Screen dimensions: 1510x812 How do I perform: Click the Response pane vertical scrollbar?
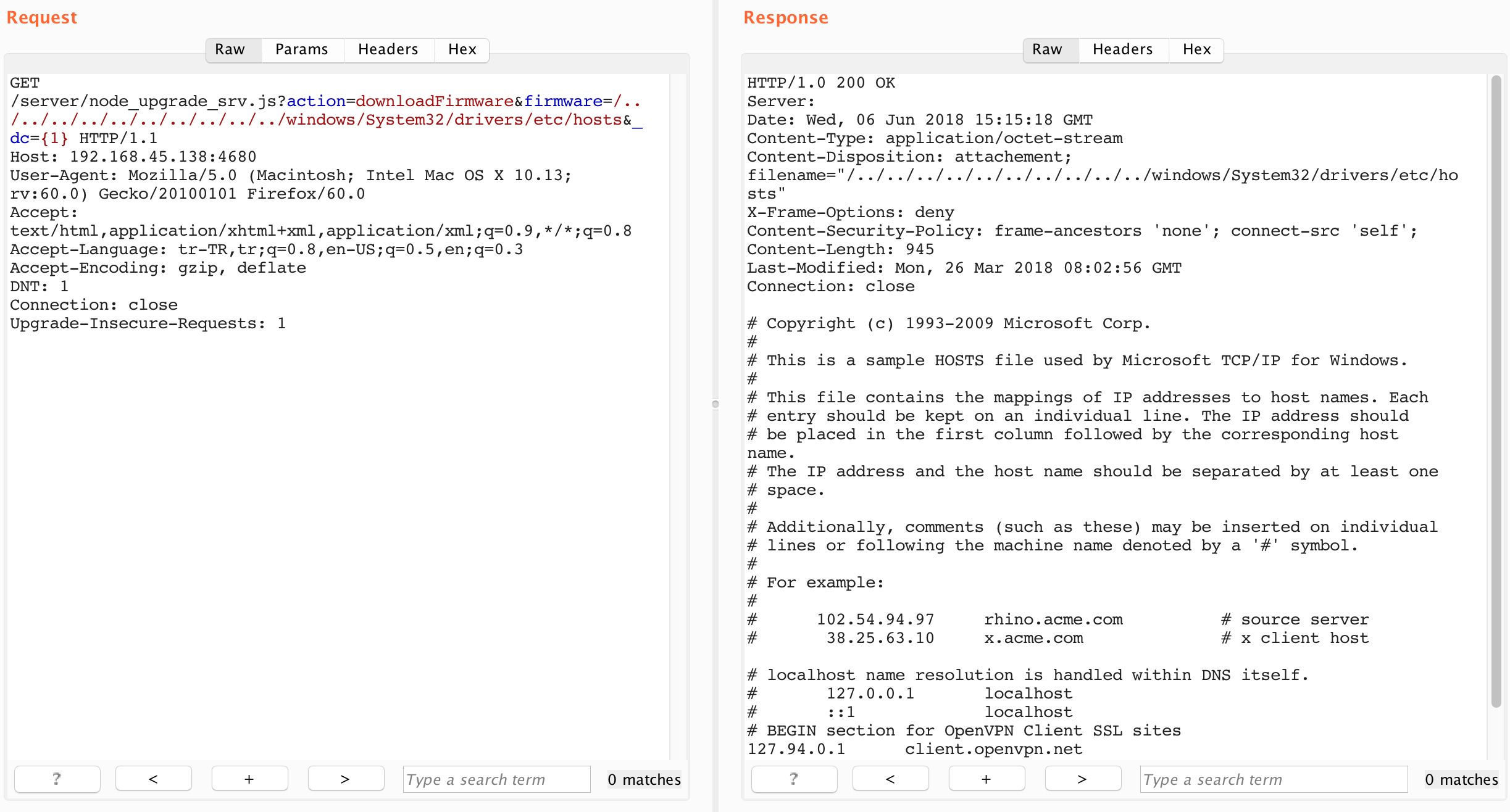[x=1495, y=391]
